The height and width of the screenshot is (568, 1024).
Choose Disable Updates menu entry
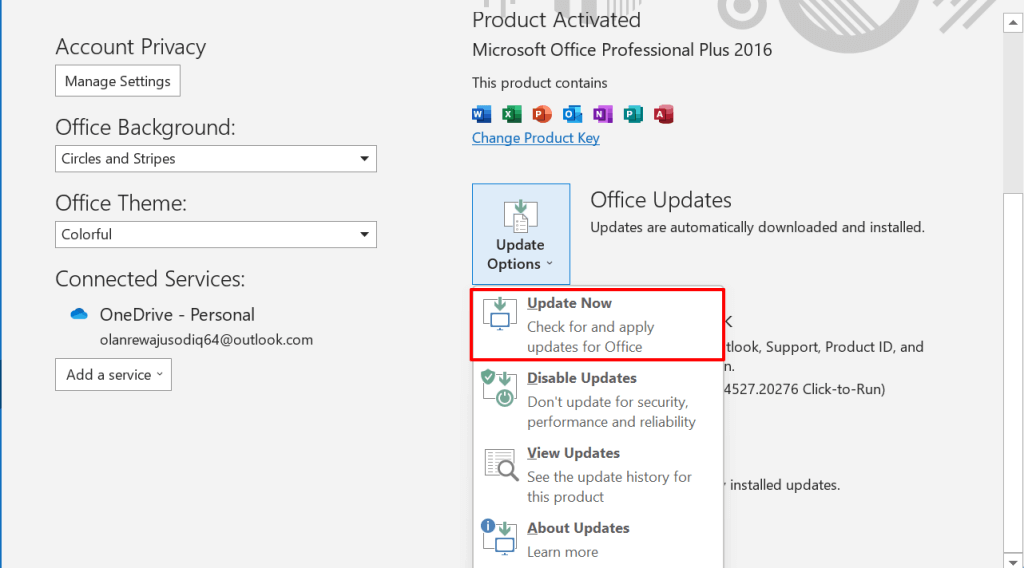pos(597,399)
